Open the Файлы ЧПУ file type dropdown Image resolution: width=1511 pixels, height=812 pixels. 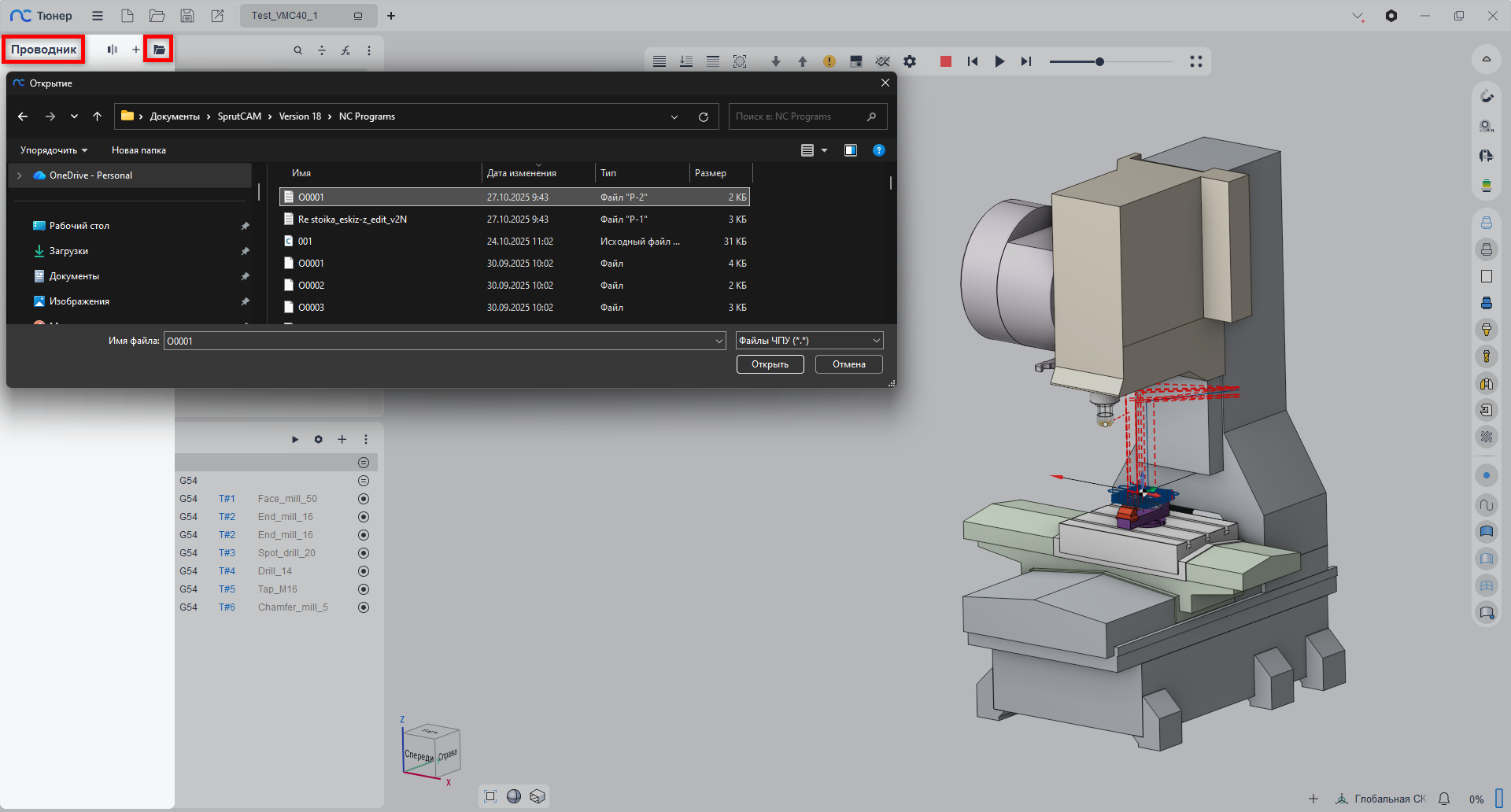[x=809, y=341]
